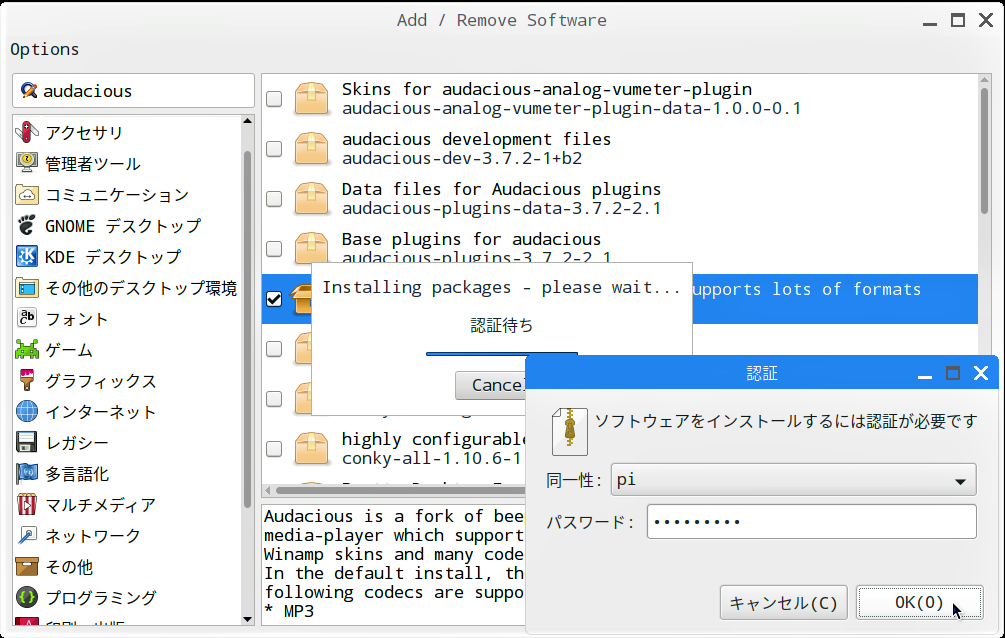
Task: Open the グラフィックス paintbrush icon
Action: (27, 380)
